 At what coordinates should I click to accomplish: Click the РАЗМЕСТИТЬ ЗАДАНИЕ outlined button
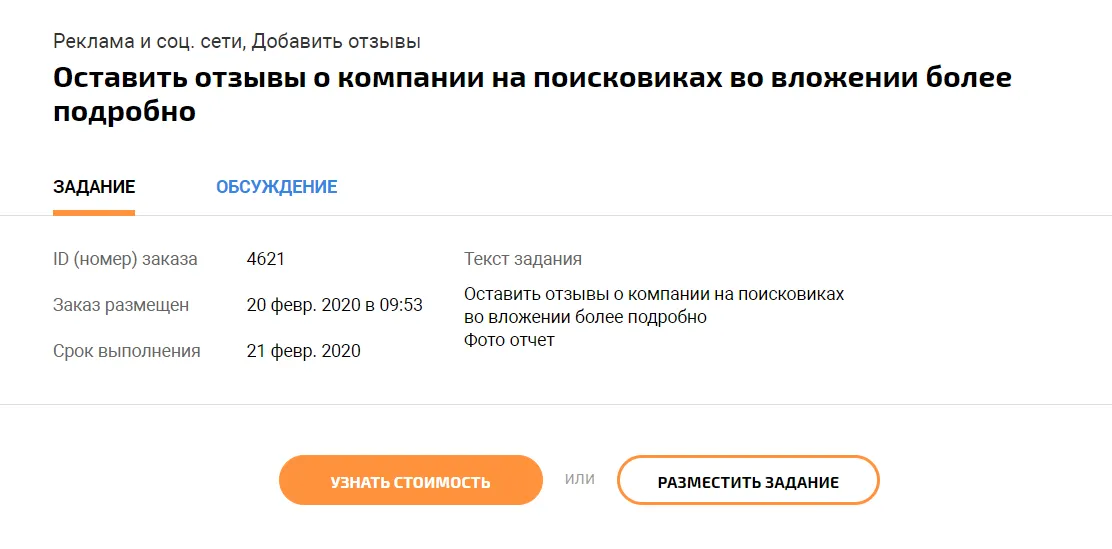(x=747, y=481)
